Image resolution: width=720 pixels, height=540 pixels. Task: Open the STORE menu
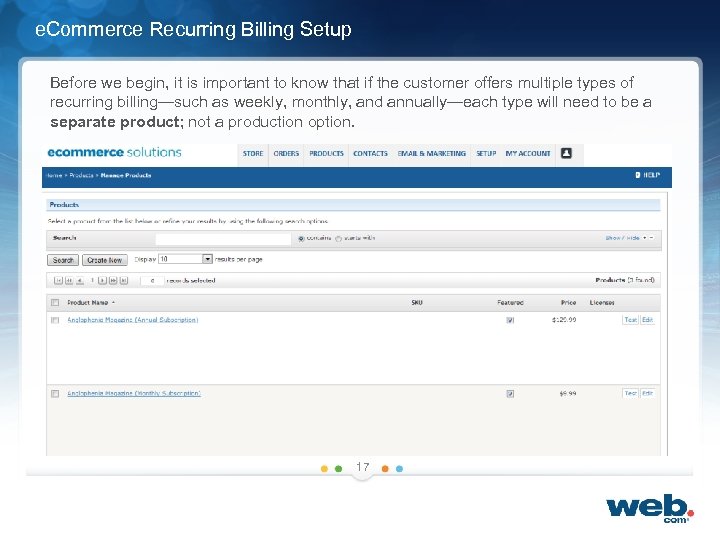253,153
